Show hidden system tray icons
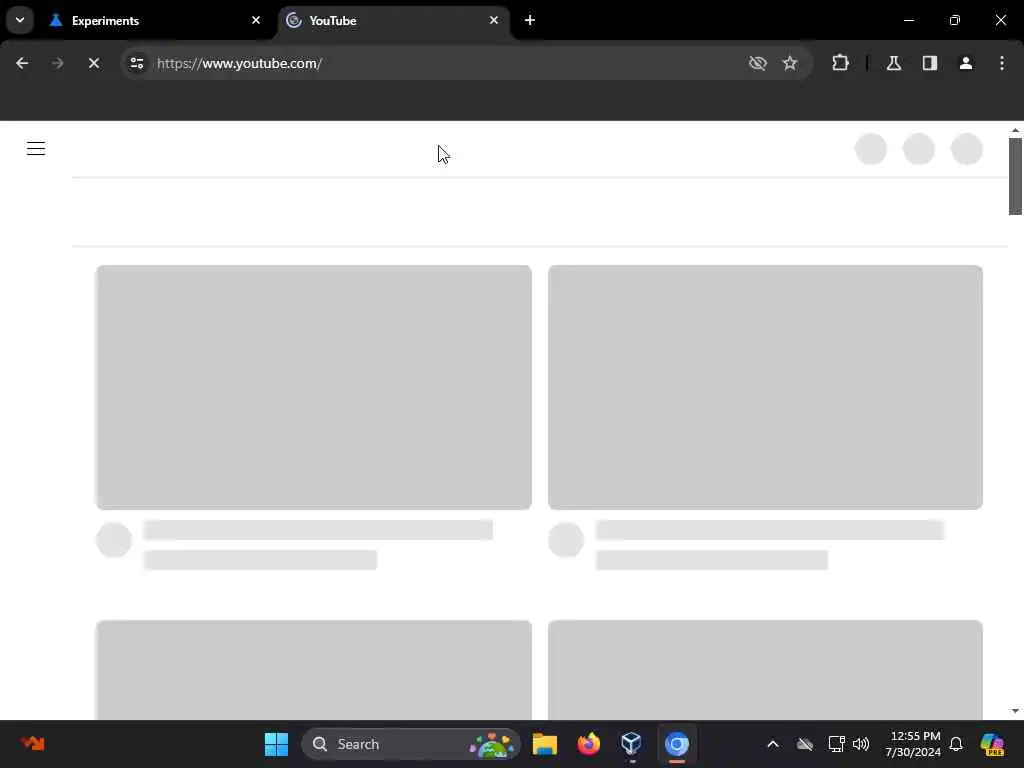1024x768 pixels. point(773,744)
